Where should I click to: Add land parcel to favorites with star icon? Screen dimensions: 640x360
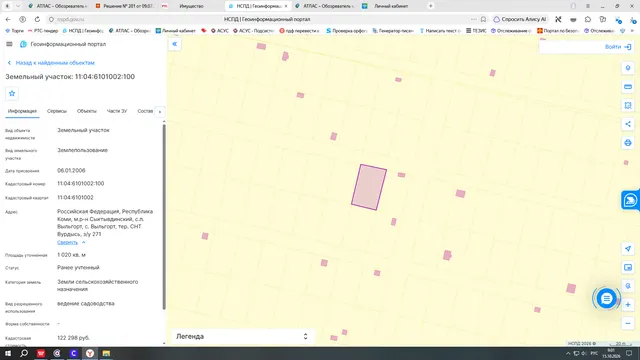[x=12, y=93]
